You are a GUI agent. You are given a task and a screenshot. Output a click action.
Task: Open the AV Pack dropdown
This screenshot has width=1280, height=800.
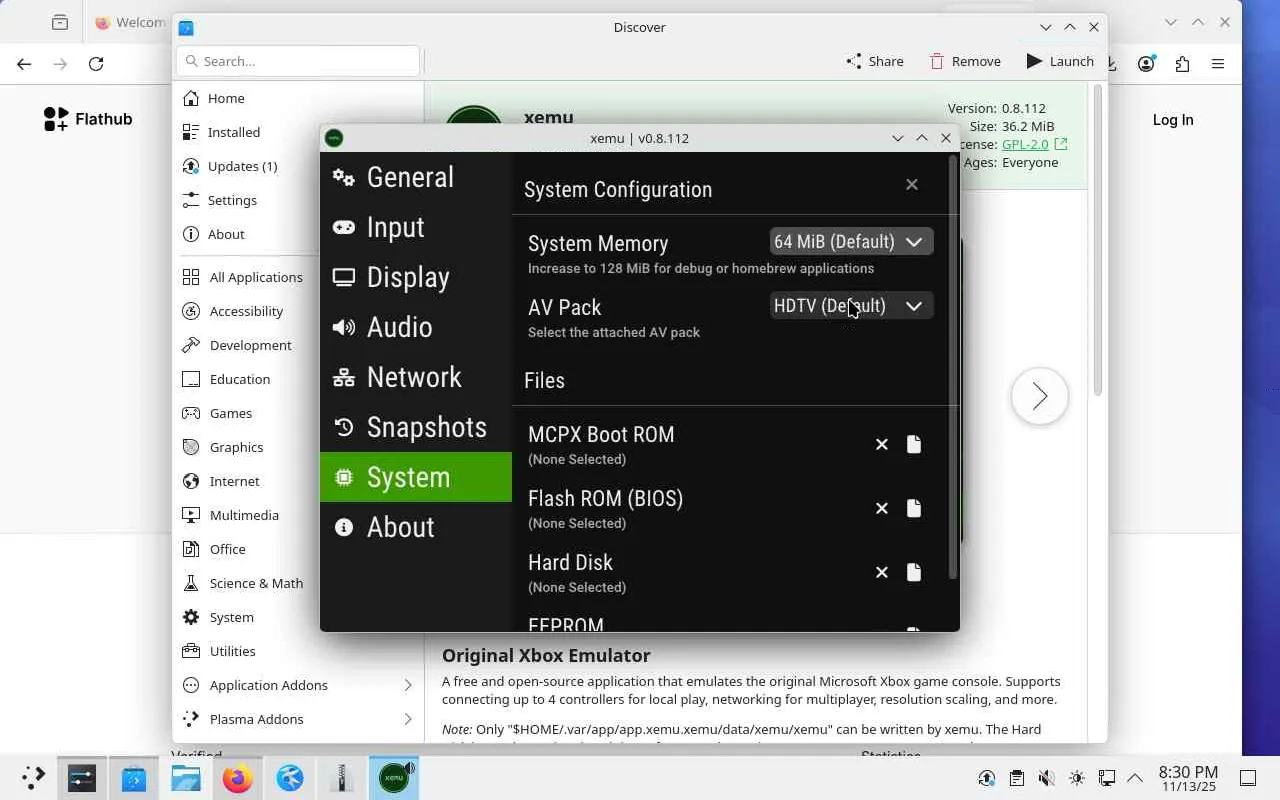(851, 306)
